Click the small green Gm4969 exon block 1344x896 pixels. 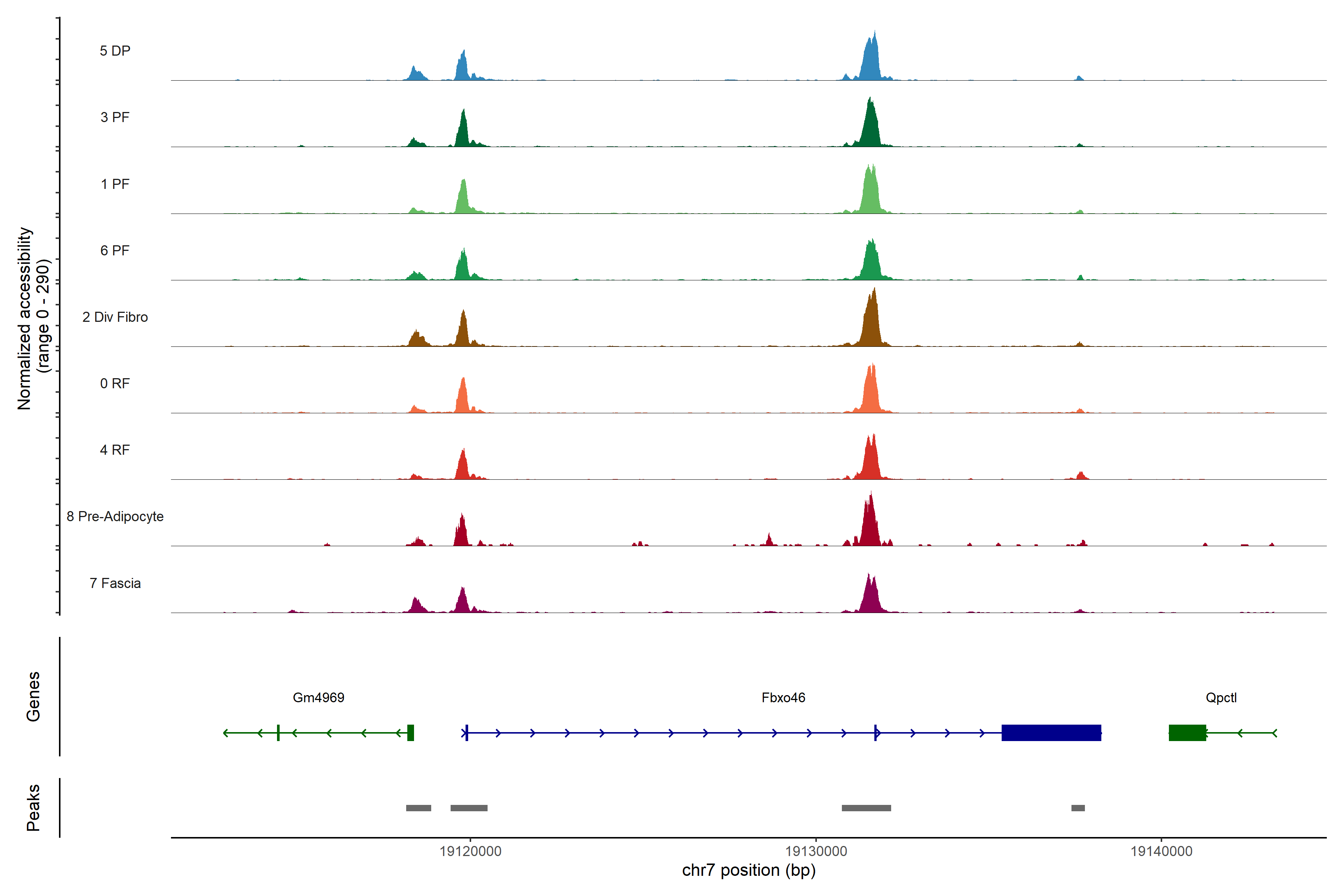(x=410, y=732)
